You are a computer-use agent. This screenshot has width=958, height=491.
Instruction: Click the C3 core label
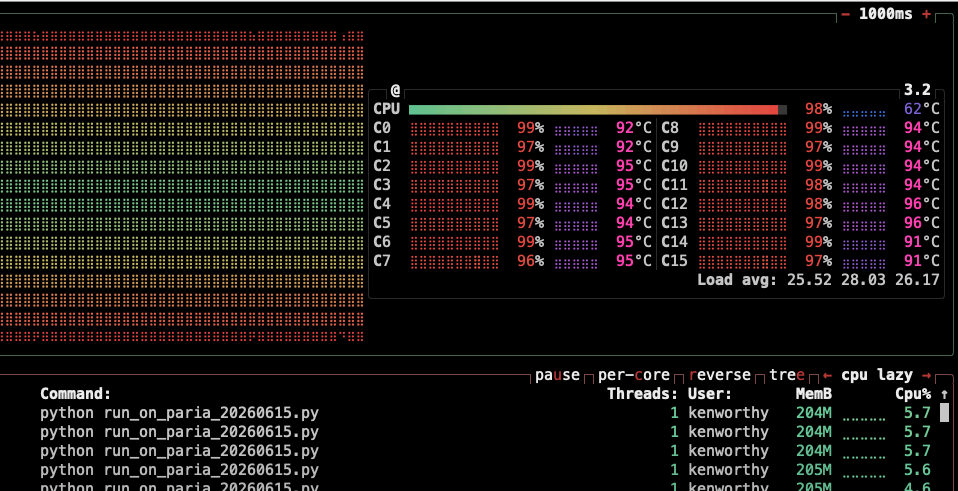(x=382, y=185)
